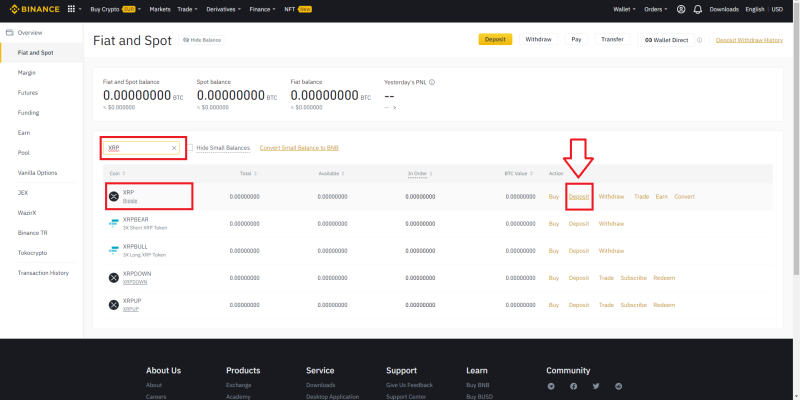Screen dimensions: 800x400
Task: Open the apps grid menu icon
Action: coord(71,9)
